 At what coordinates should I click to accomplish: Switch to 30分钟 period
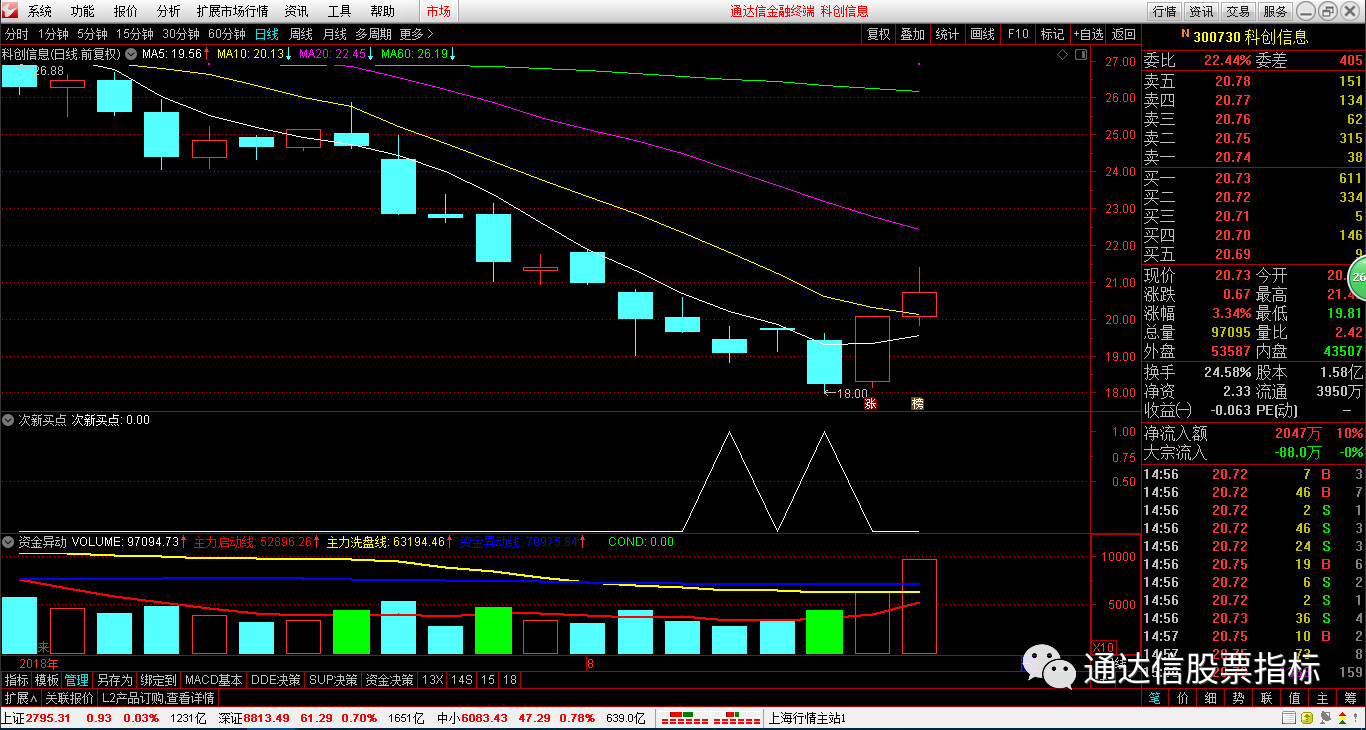coord(181,34)
